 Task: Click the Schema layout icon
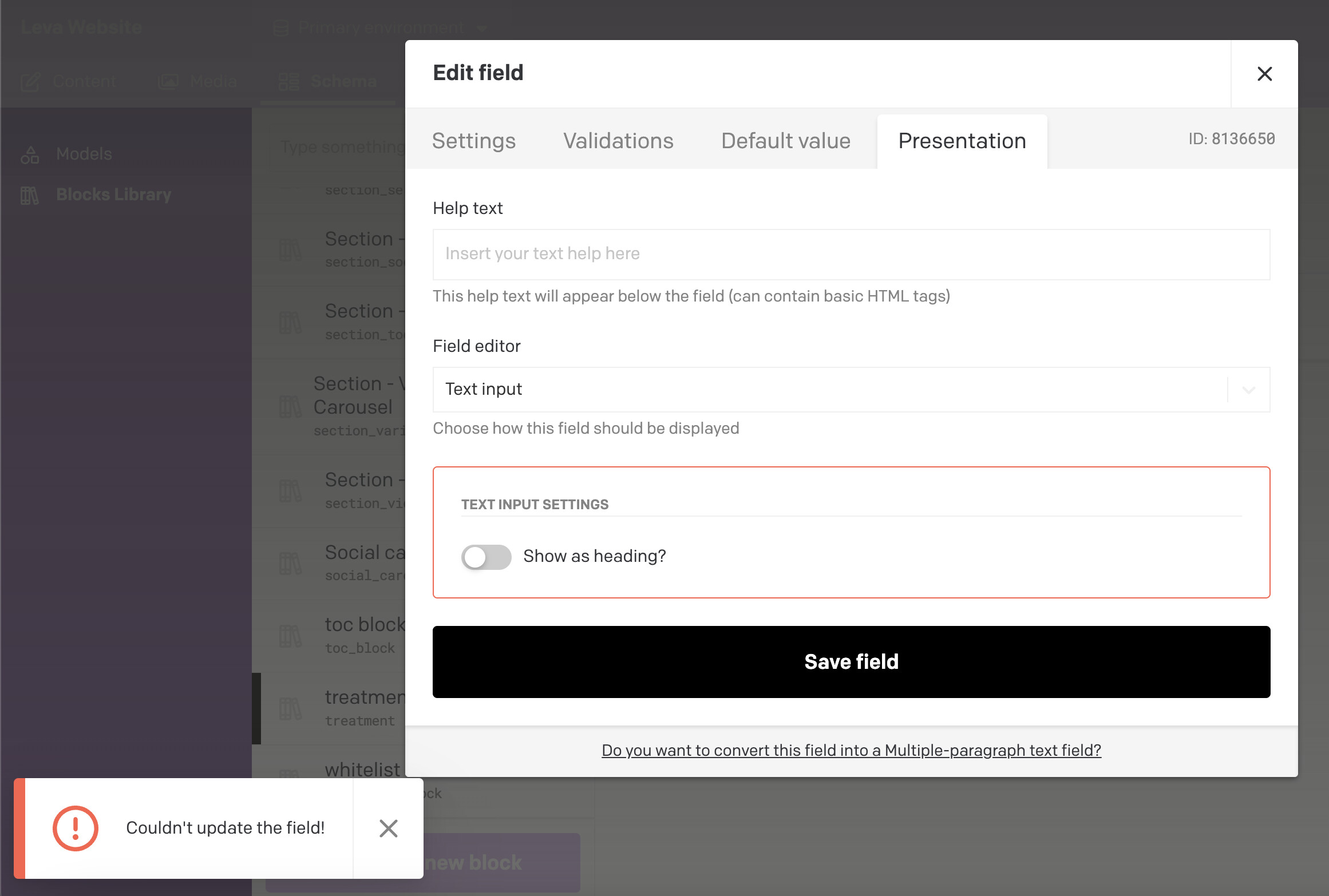point(288,82)
